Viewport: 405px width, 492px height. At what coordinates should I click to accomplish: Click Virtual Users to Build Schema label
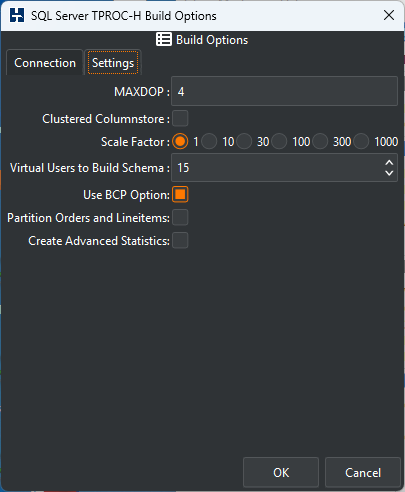pos(90,168)
